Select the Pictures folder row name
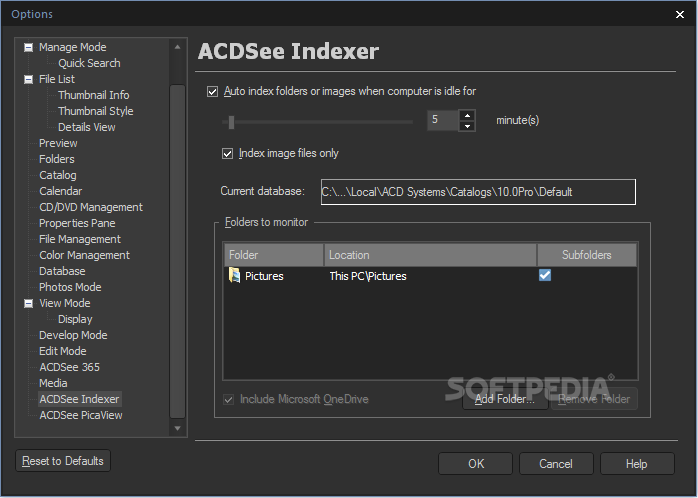This screenshot has width=698, height=498. 264,276
